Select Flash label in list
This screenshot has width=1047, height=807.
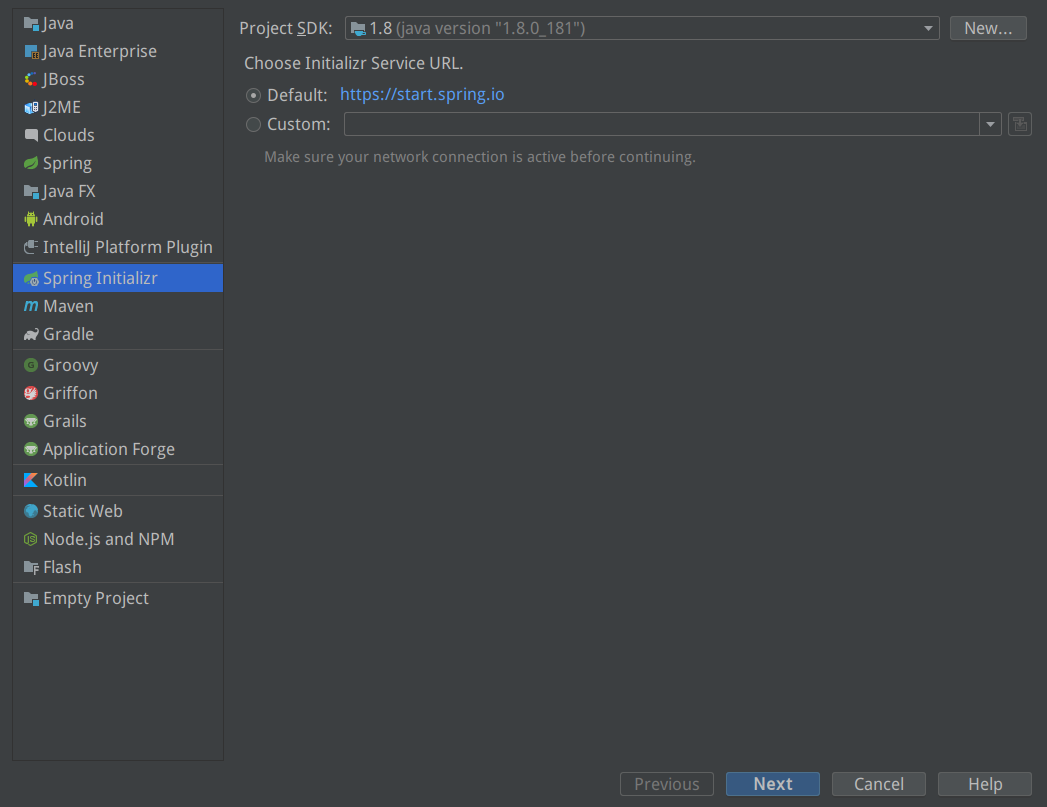point(62,567)
